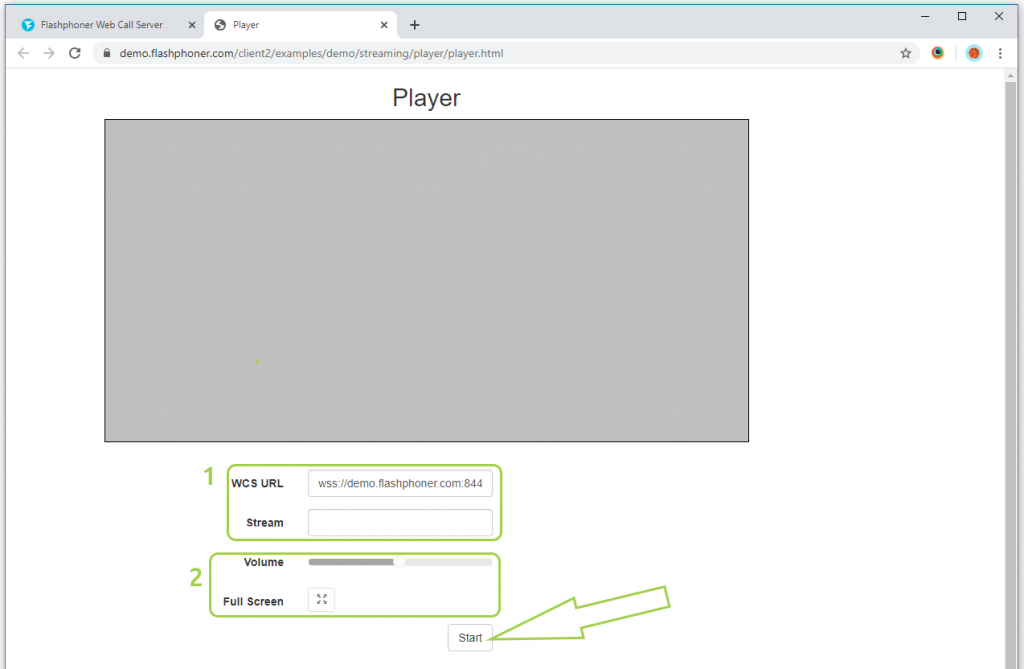Open the Chrome three-dot menu

click(1000, 54)
